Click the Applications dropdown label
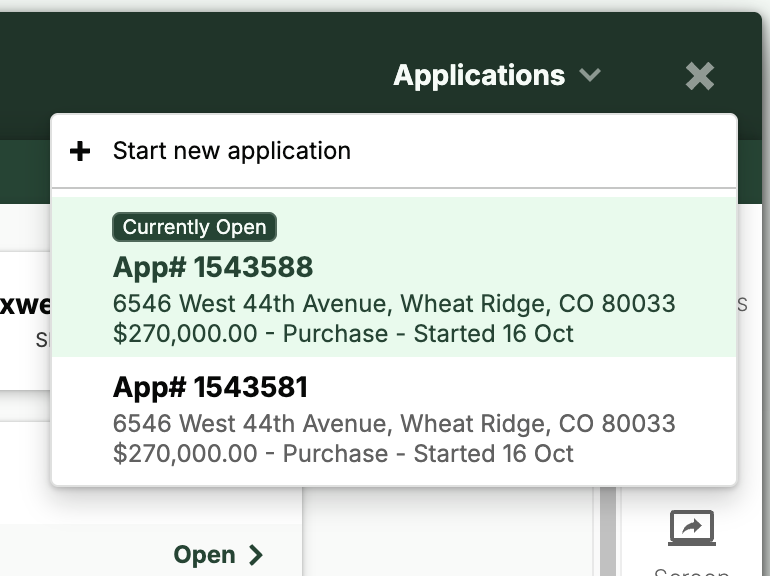 point(479,76)
